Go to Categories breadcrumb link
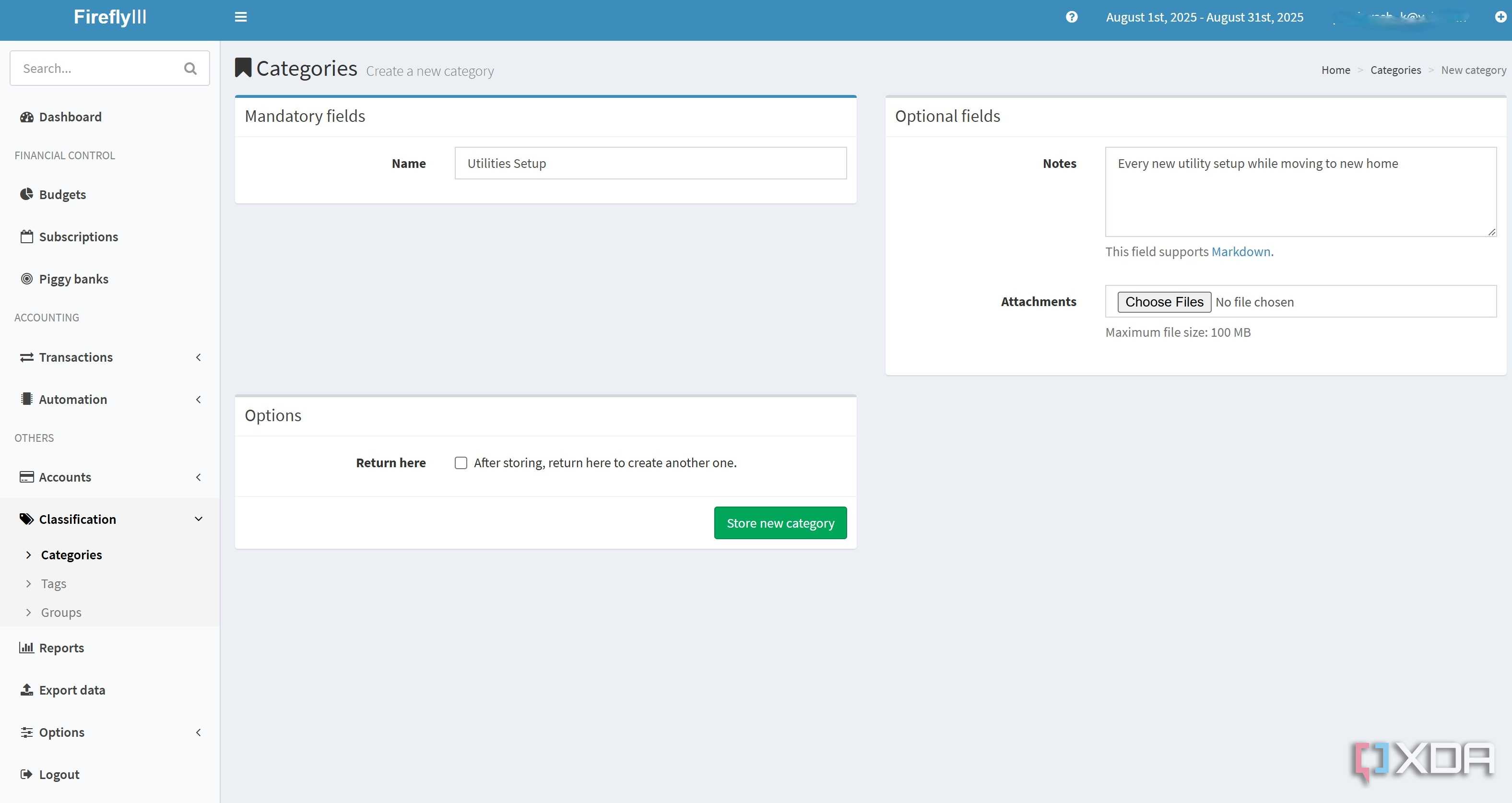The width and height of the screenshot is (1512, 803). tap(1395, 70)
